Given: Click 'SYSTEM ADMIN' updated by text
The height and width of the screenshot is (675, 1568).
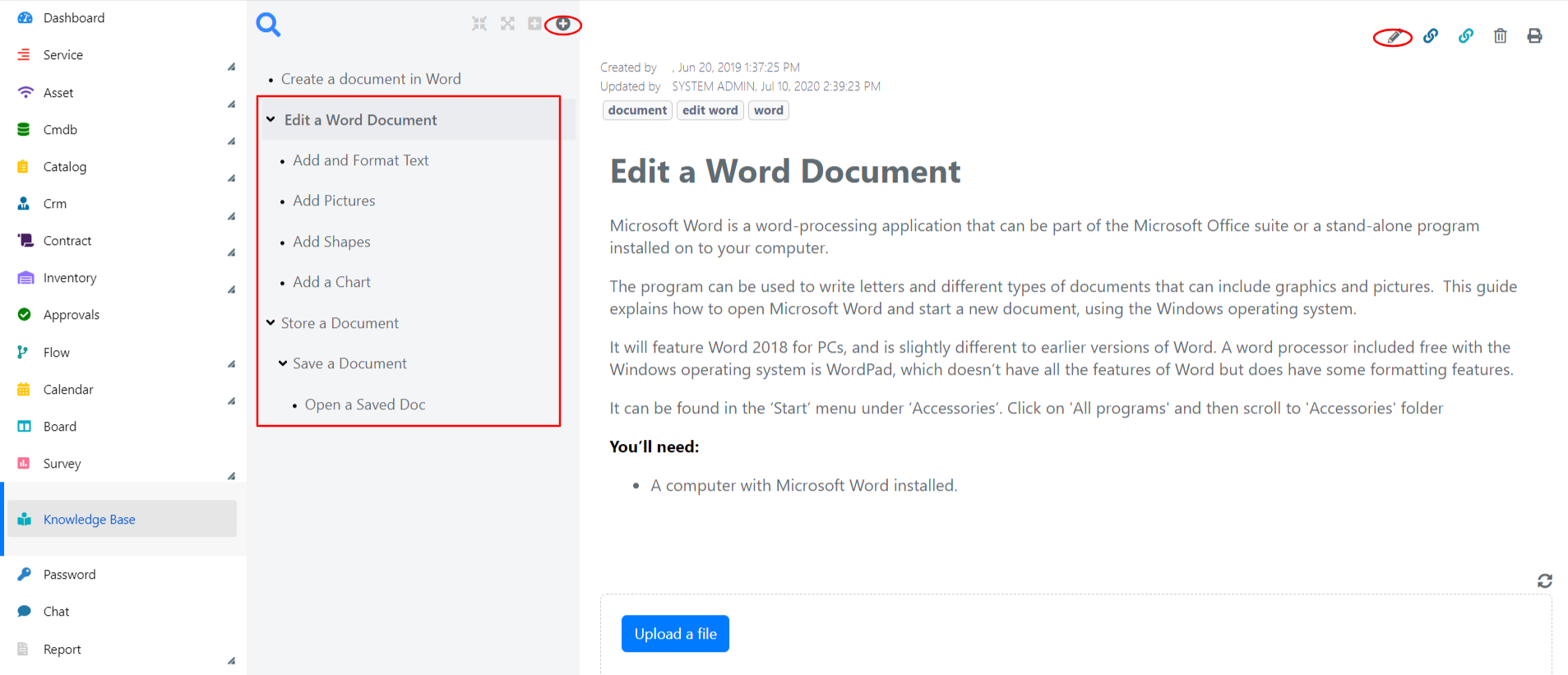Looking at the screenshot, I should pos(713,86).
